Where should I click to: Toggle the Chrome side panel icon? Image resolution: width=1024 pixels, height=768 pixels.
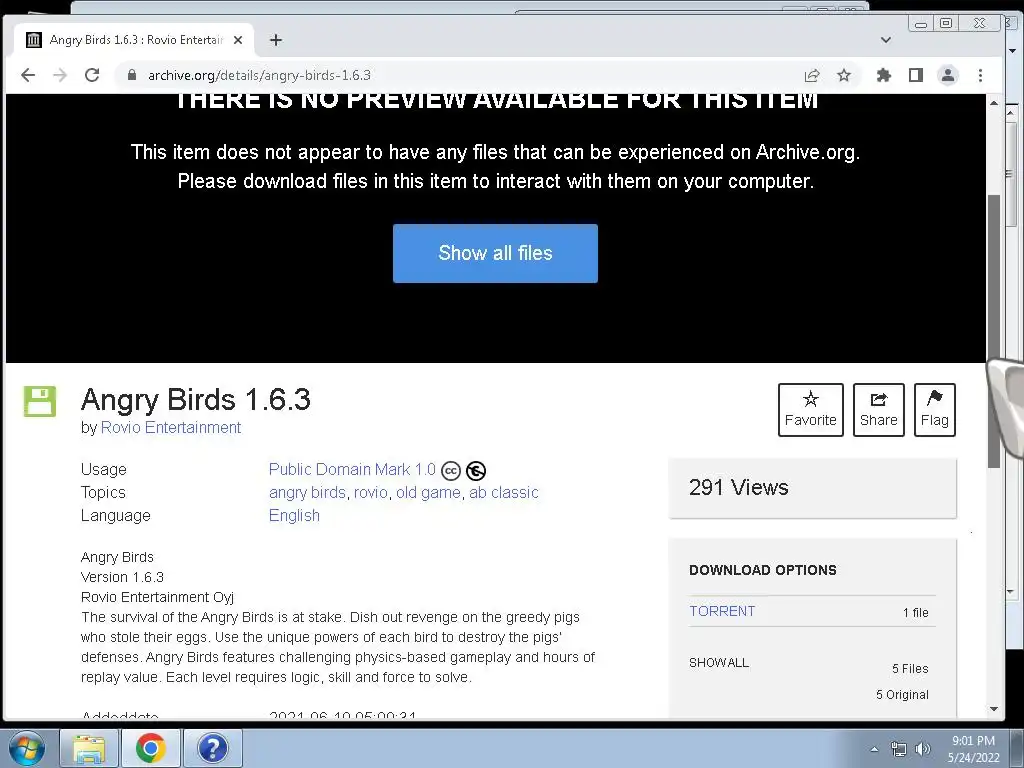point(916,75)
